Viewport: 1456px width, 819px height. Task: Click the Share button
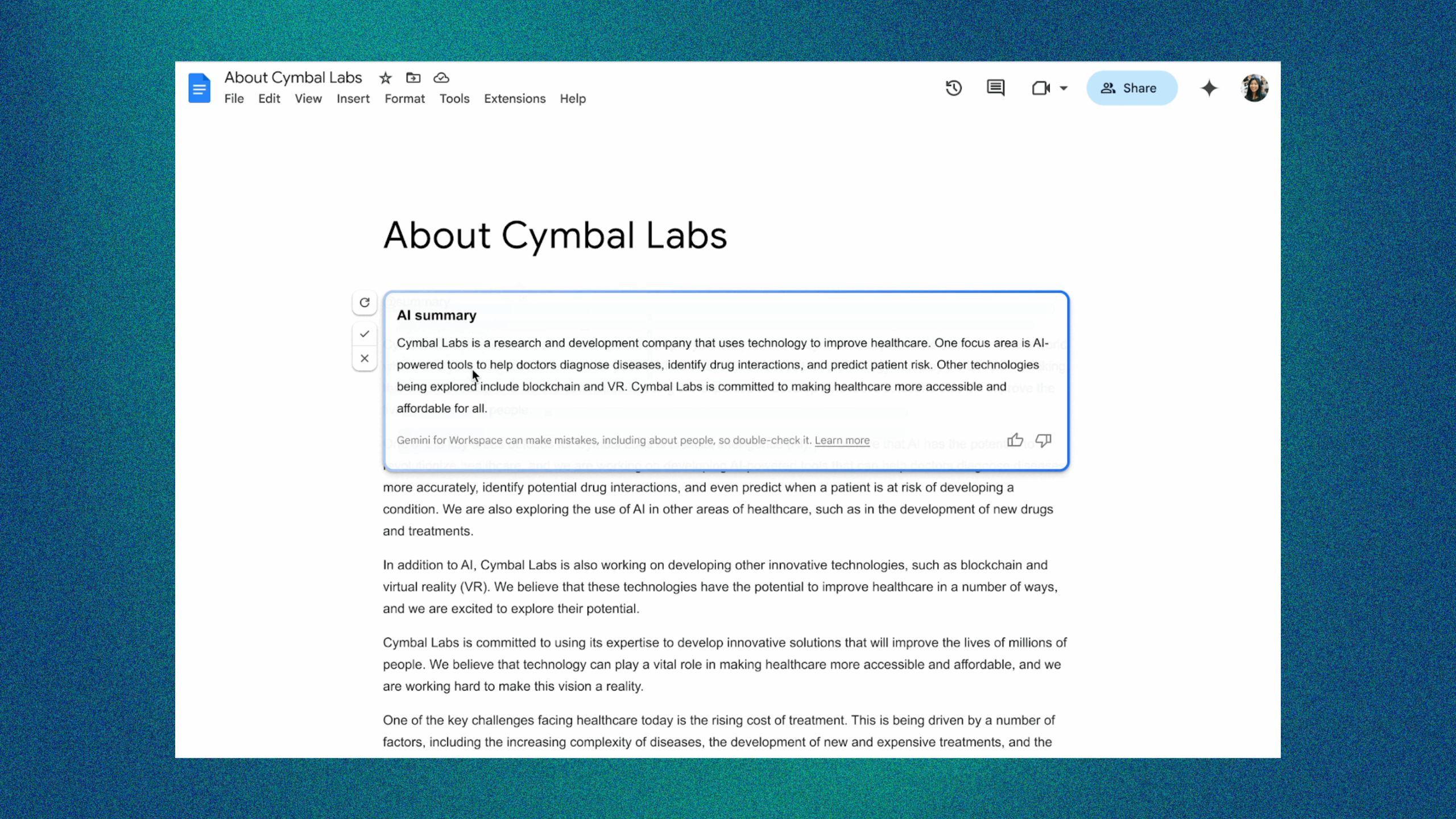pos(1131,87)
